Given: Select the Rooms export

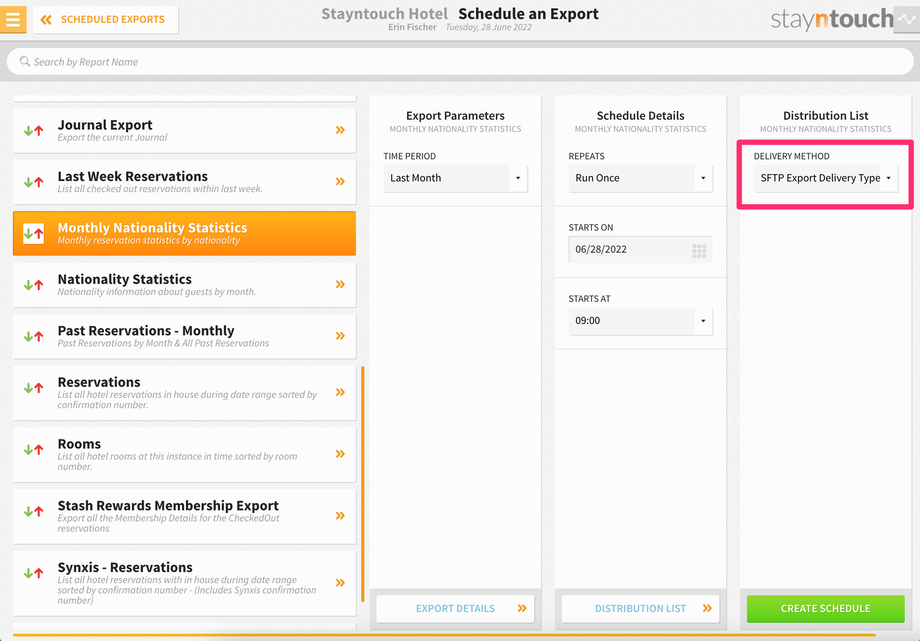Looking at the screenshot, I should click(184, 454).
